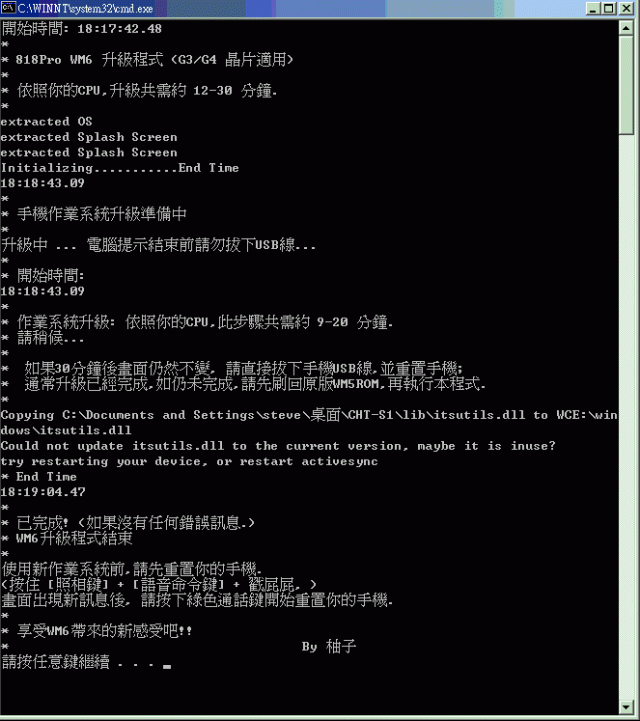The image size is (640, 721).
Task: Click the 請按任意鍵繼續 prompt line
Action: click(86, 662)
